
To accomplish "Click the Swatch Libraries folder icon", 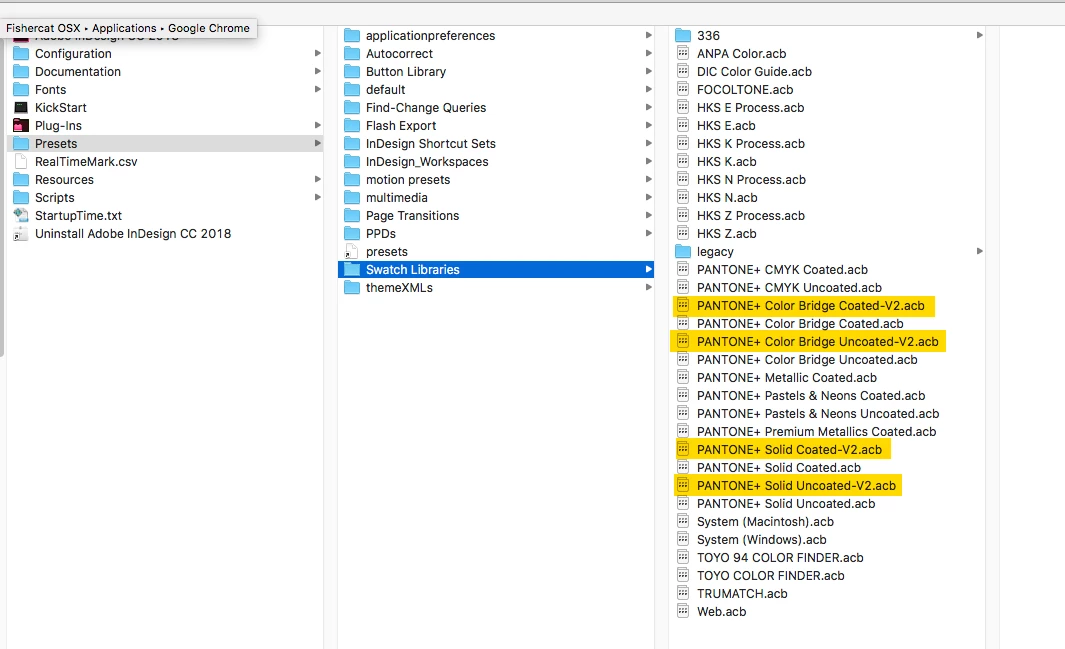I will tap(352, 270).
